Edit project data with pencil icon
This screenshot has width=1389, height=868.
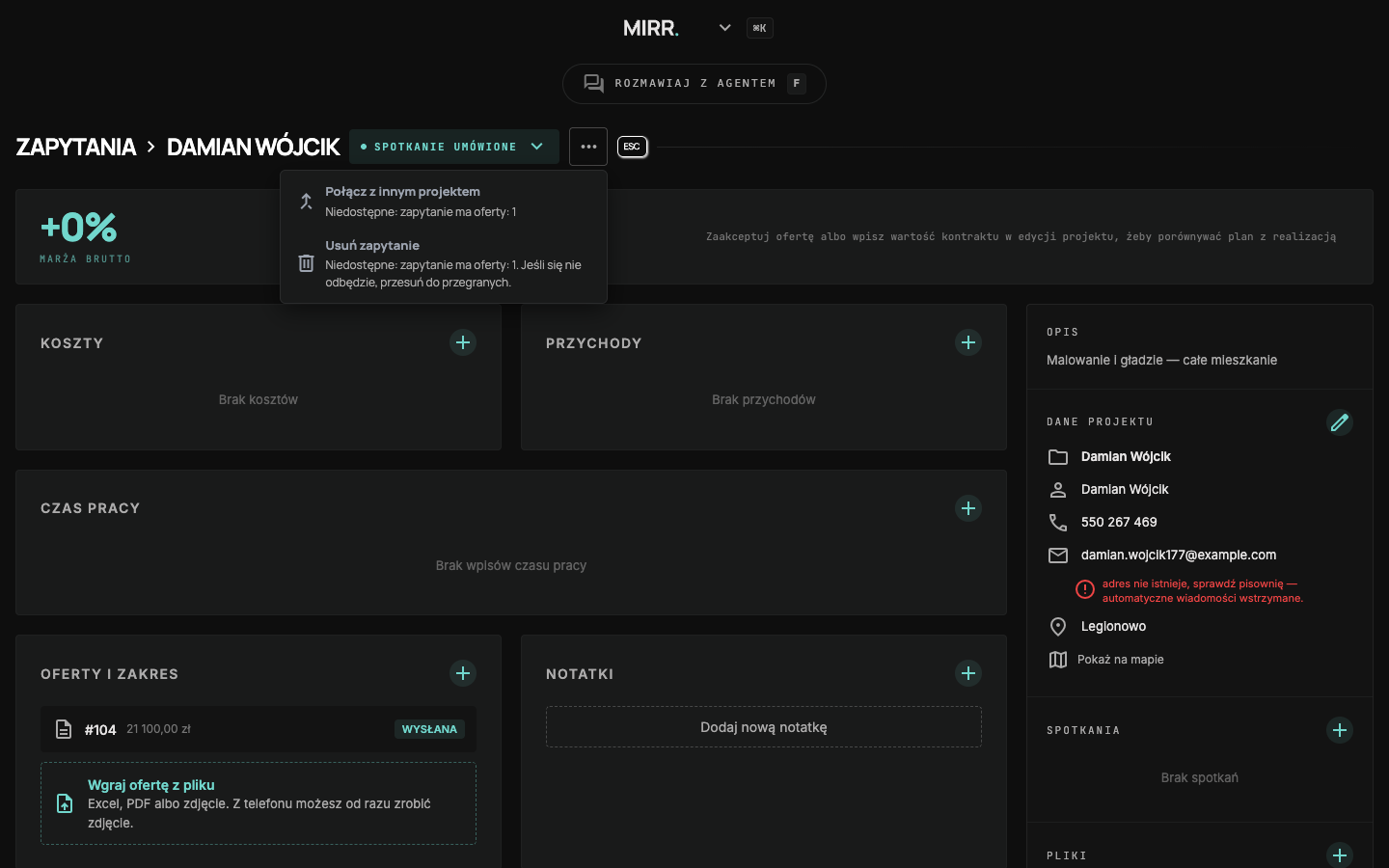click(x=1340, y=422)
